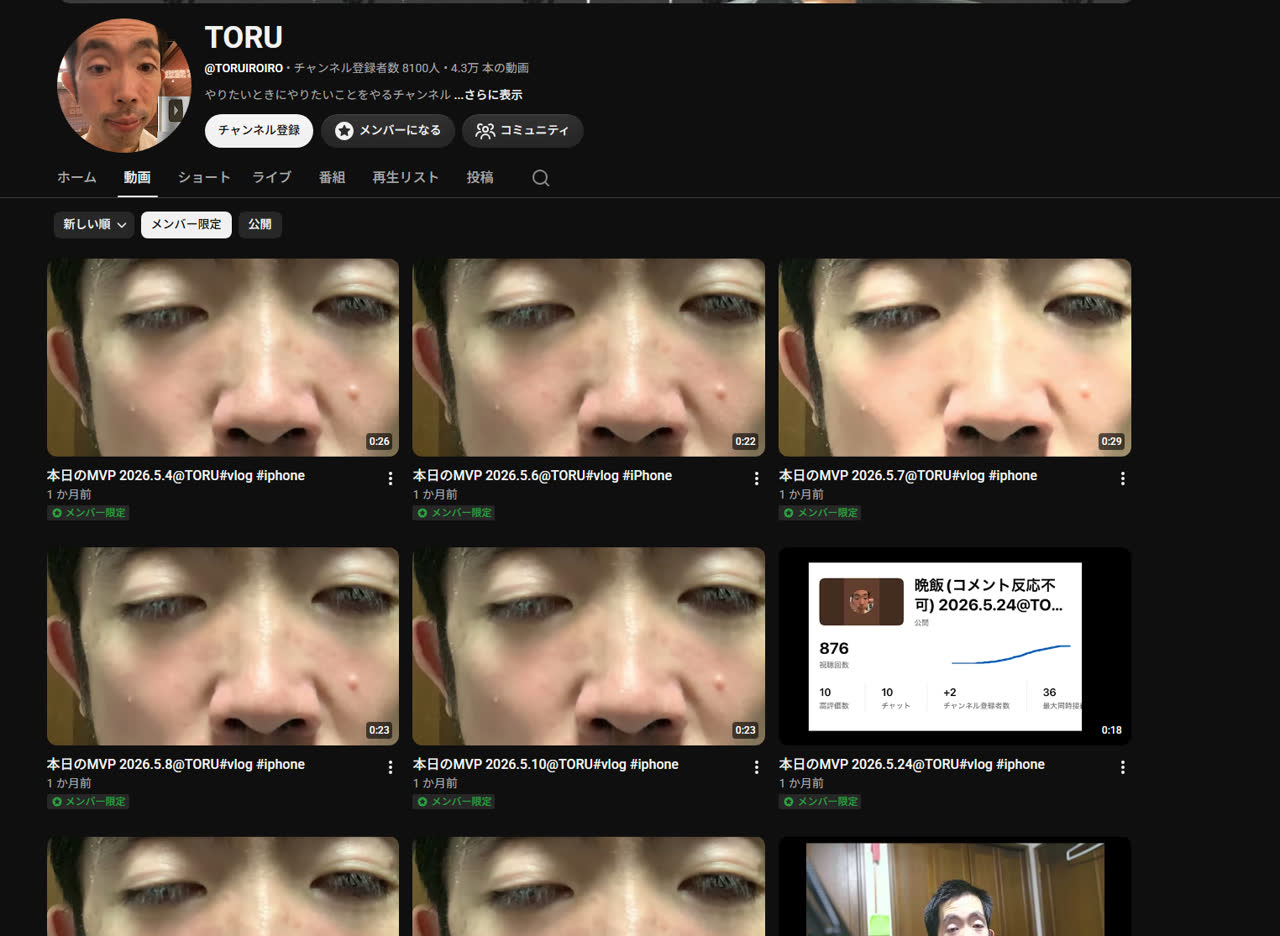The height and width of the screenshot is (936, 1280).
Task: Click the メンバーになる join button
Action: pos(388,131)
